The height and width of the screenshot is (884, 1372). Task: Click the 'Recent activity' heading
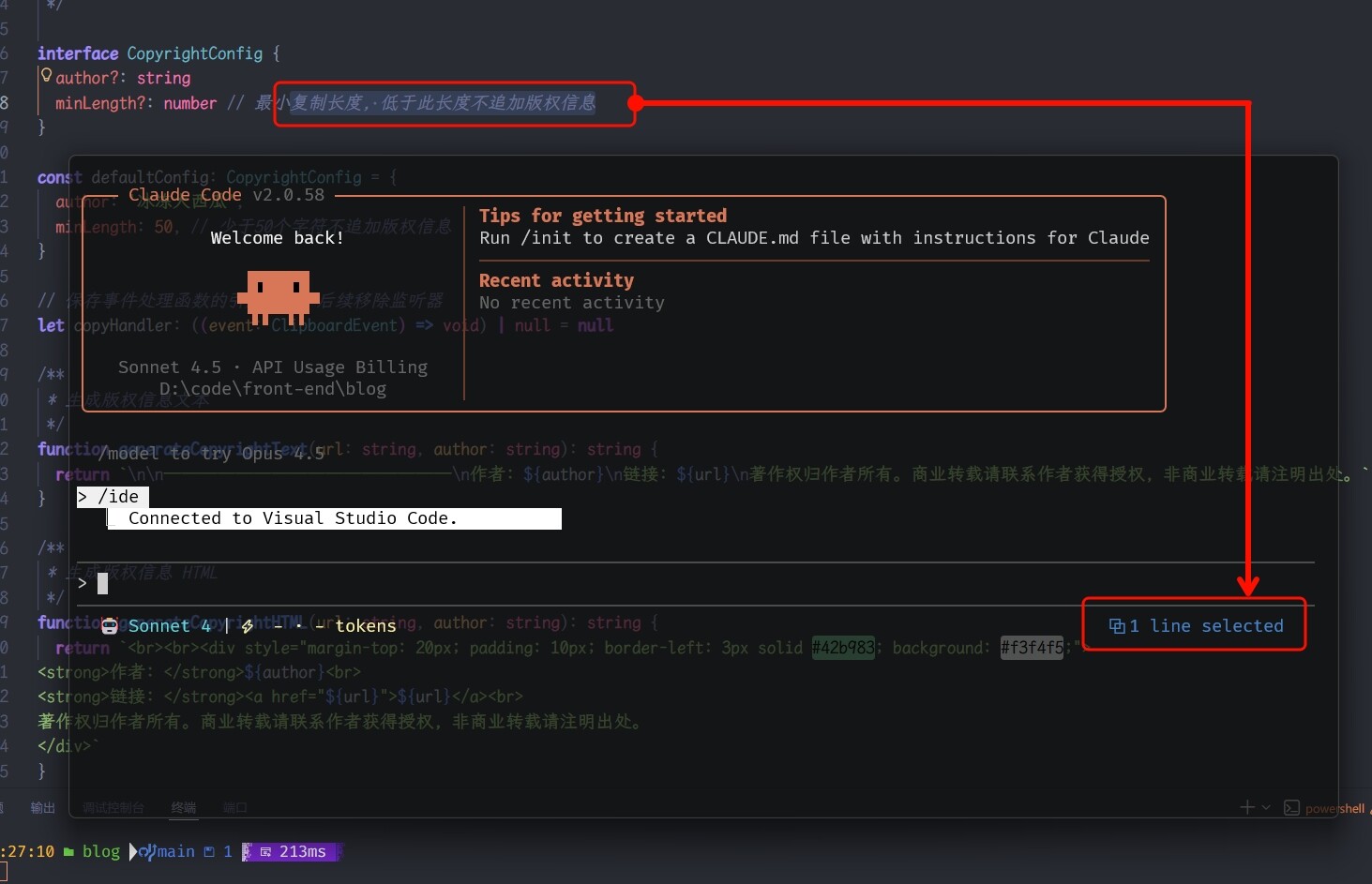[x=556, y=280]
